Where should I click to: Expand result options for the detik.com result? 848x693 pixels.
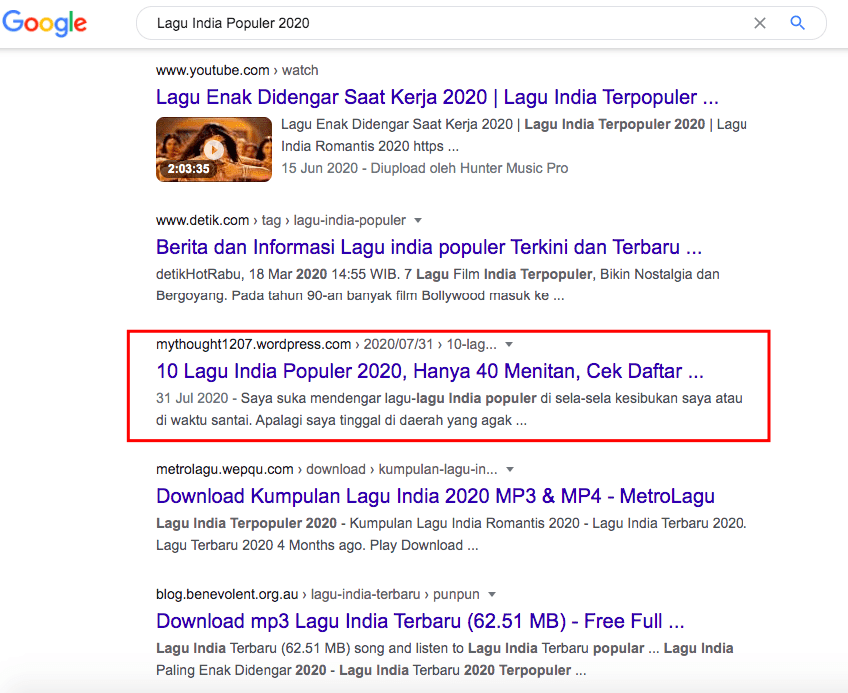click(x=417, y=220)
